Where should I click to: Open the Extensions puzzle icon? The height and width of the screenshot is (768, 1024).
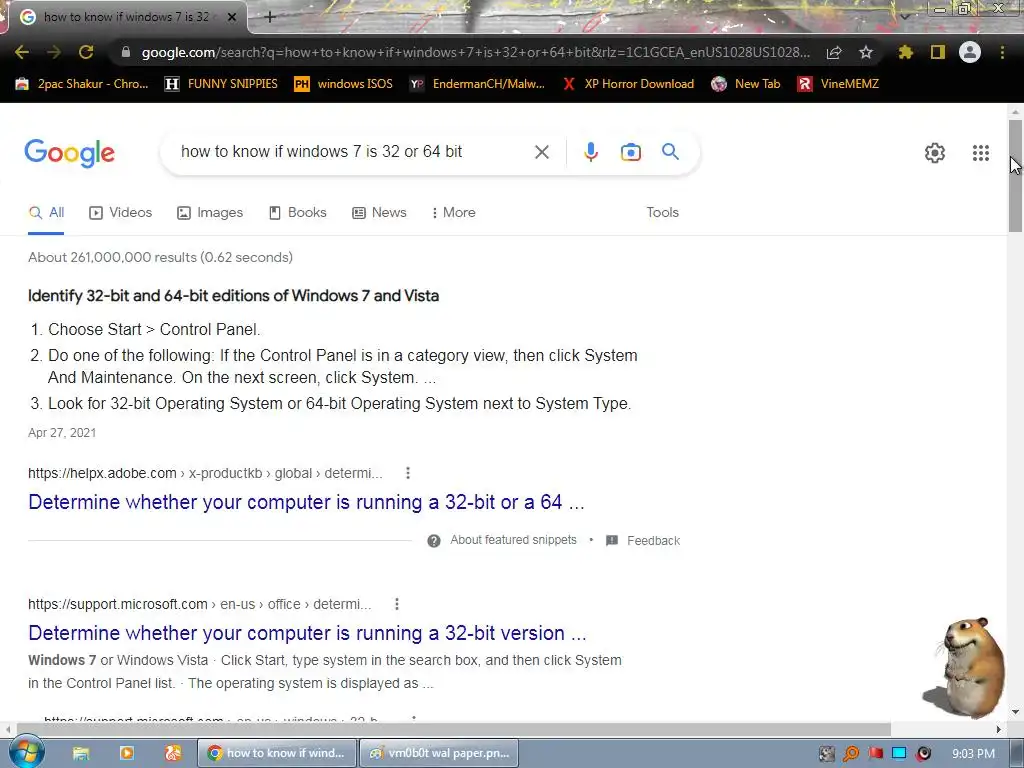905,52
